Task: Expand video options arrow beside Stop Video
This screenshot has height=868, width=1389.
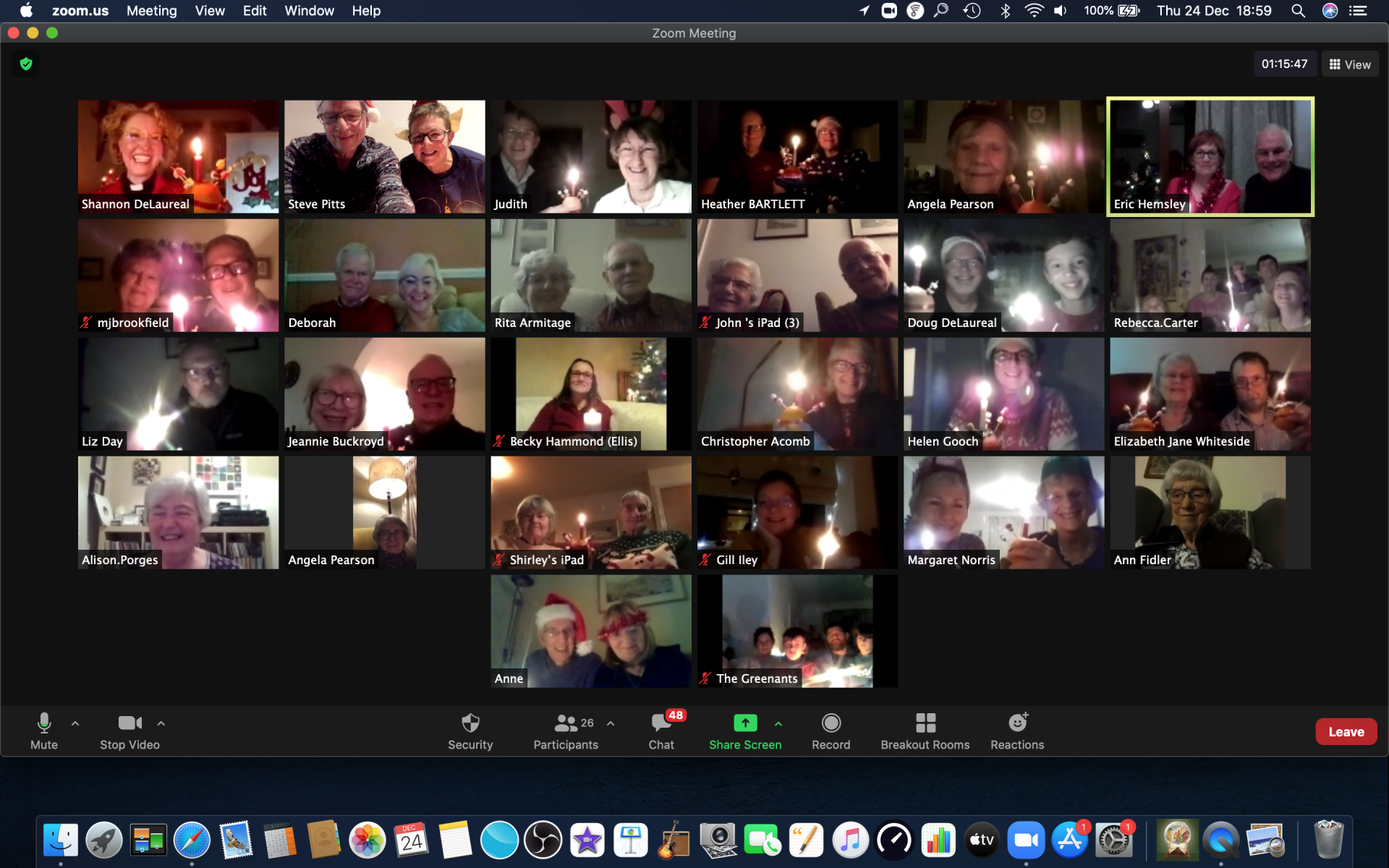Action: (161, 723)
